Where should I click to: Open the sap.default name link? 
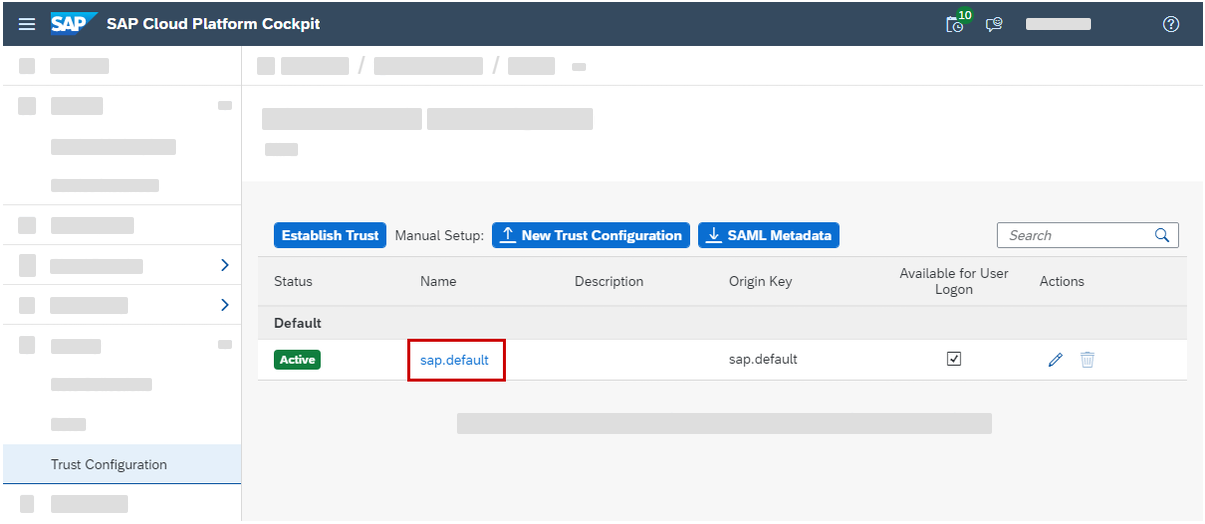(x=454, y=360)
